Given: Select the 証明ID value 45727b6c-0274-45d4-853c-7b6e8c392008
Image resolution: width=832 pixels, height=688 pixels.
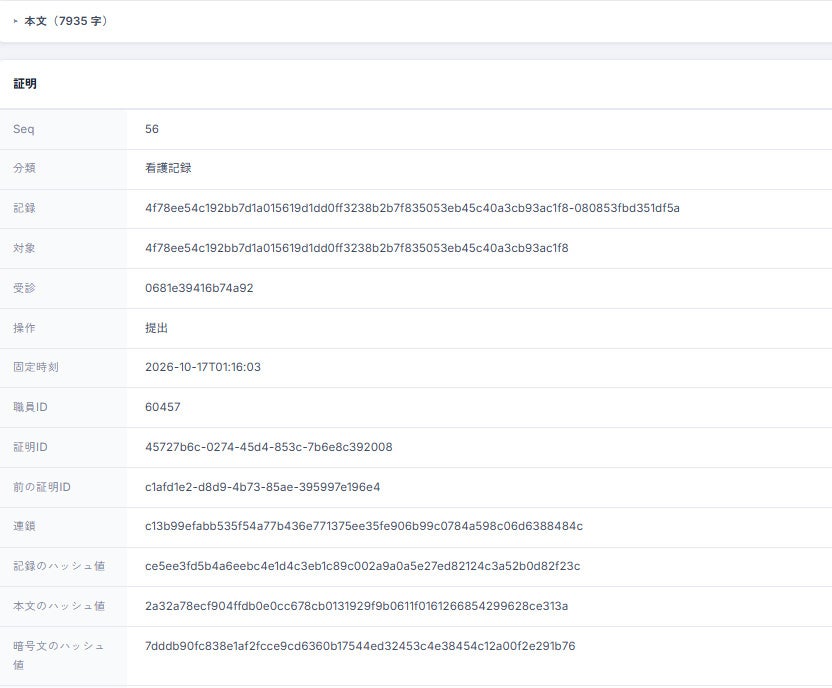Looking at the screenshot, I should click(x=268, y=447).
